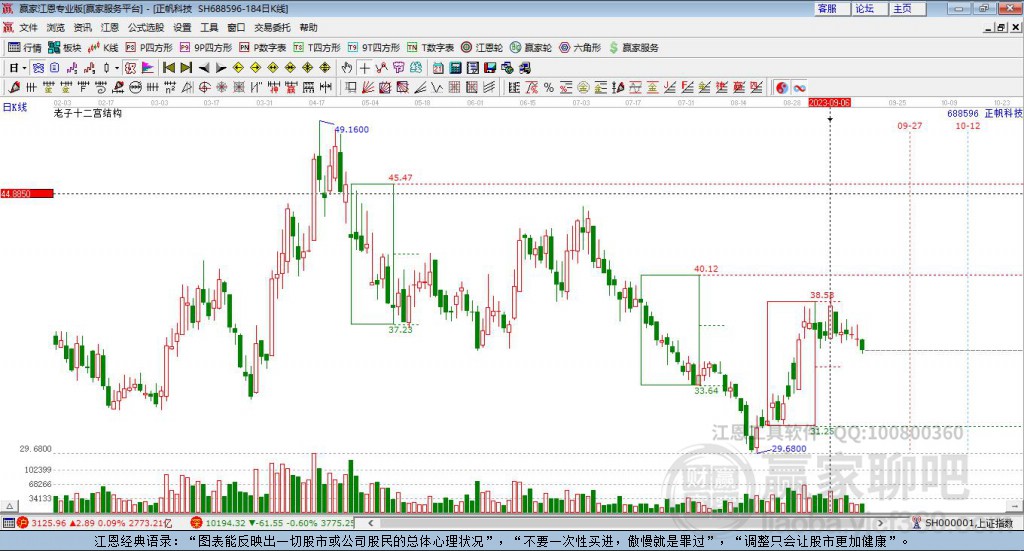Open the 窗口 menu
This screenshot has height=551, width=1024.
coord(236,27)
